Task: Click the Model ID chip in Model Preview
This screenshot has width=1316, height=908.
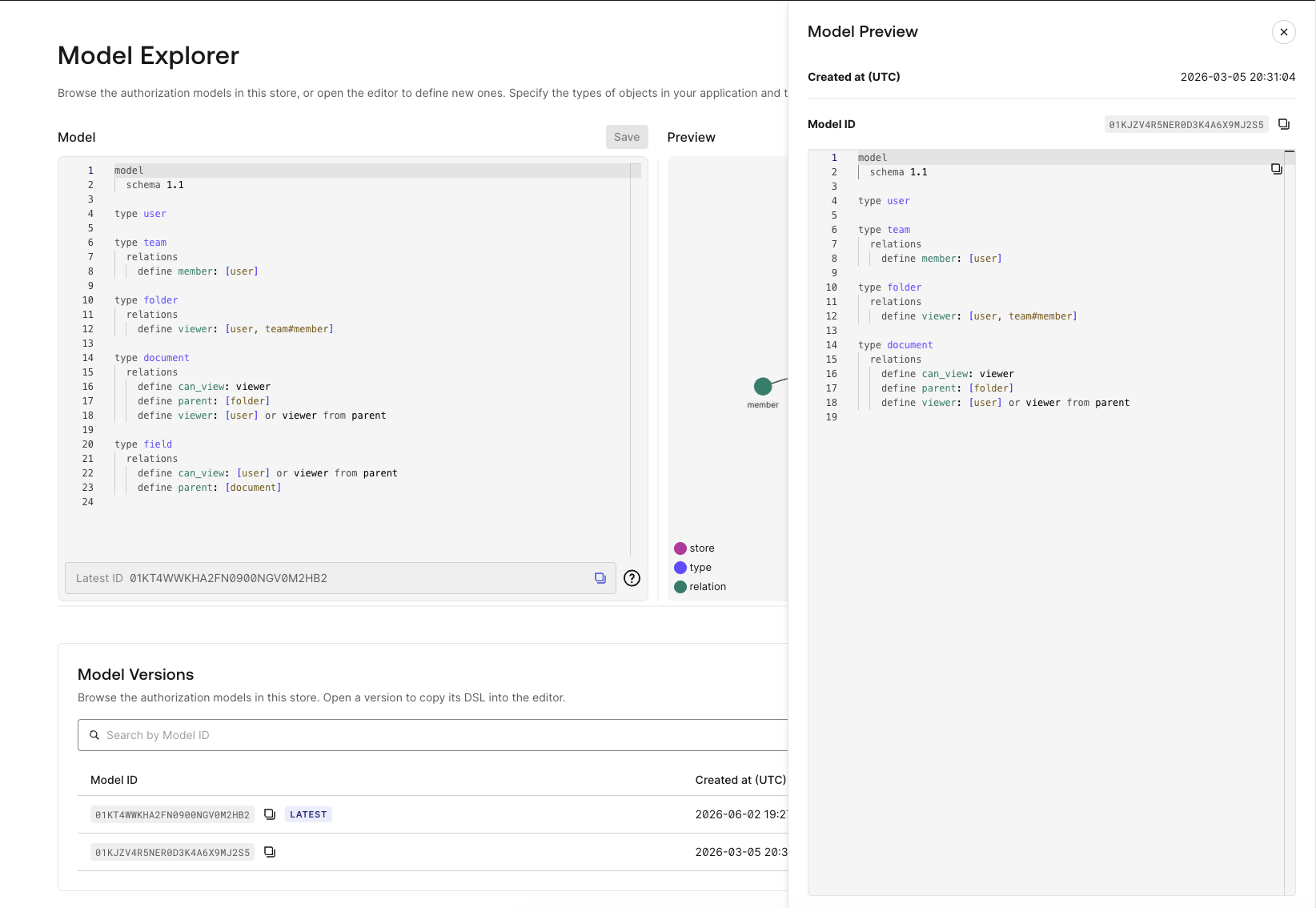Action: (x=1186, y=125)
